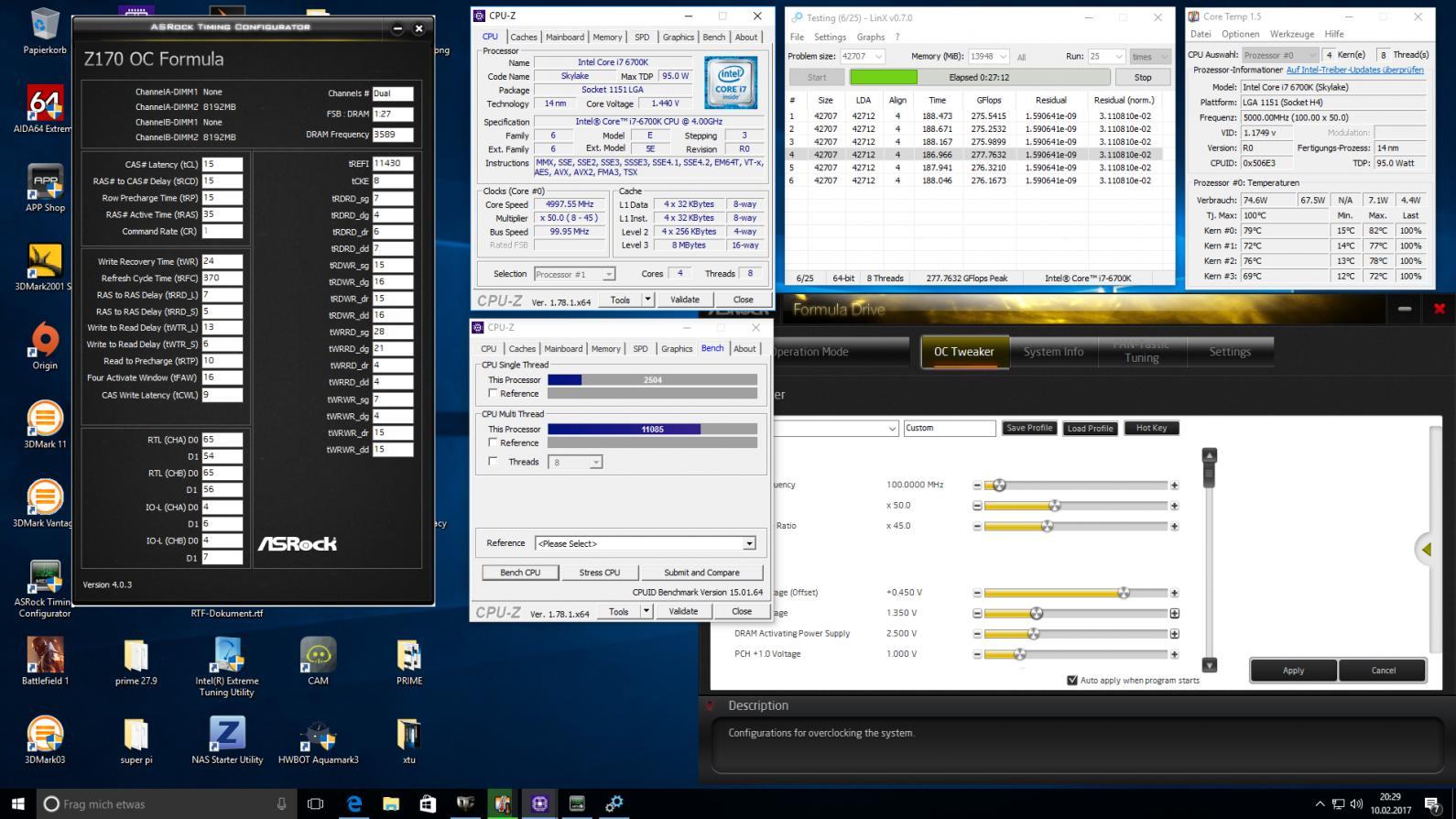Viewport: 1456px width, 819px height.
Task: Open the prime 27.9 folder
Action: tap(136, 661)
